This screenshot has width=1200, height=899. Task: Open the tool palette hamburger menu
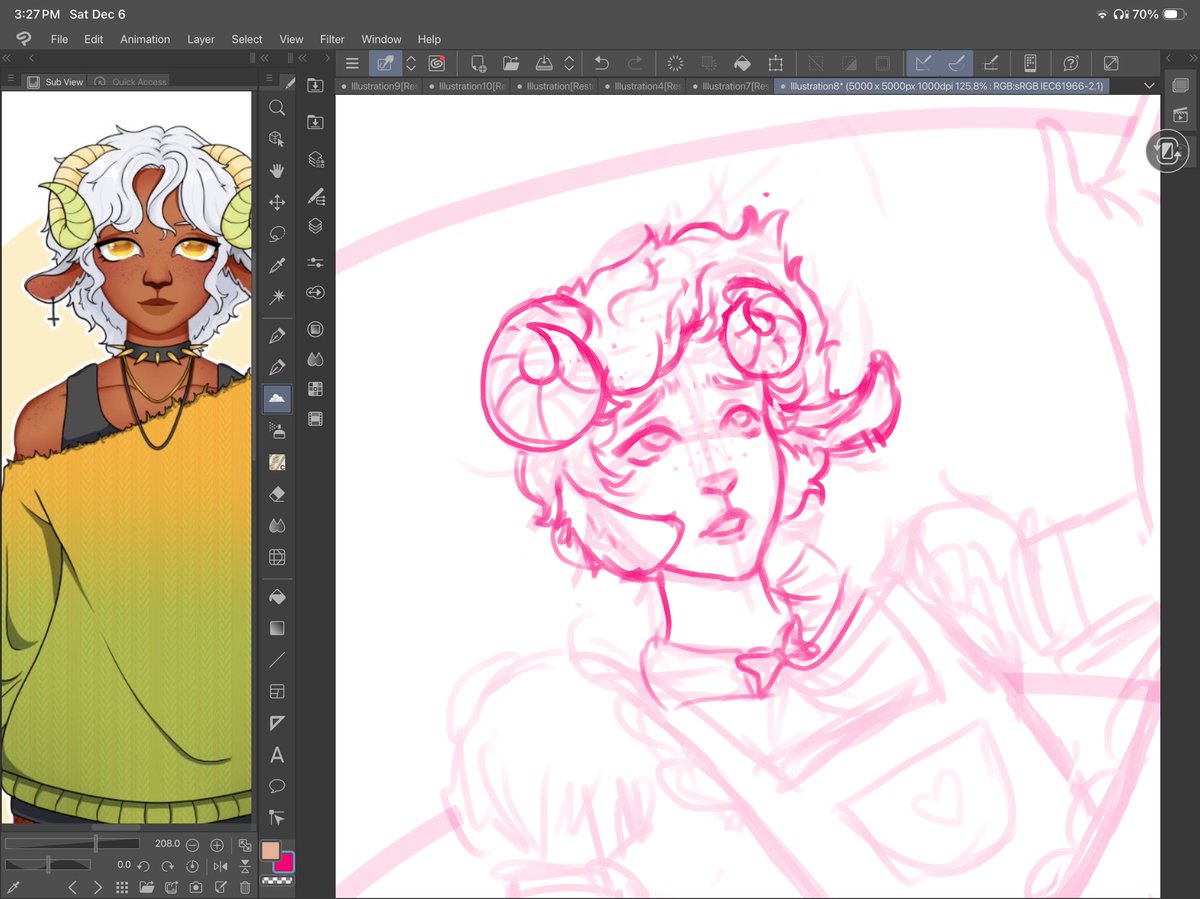pos(268,80)
